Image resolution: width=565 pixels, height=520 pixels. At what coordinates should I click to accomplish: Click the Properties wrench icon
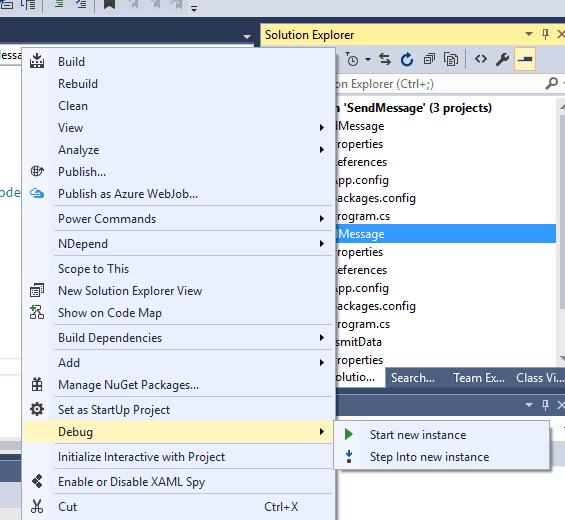pos(502,59)
